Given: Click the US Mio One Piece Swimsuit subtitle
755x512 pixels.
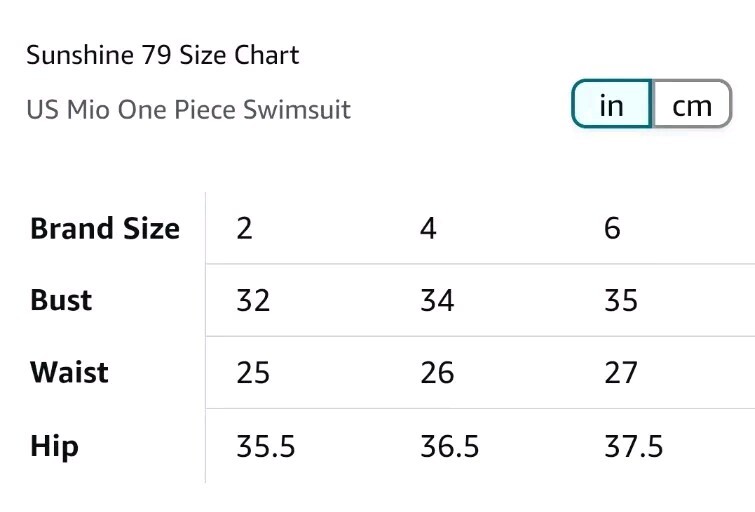Looking at the screenshot, I should pyautogui.click(x=188, y=109).
